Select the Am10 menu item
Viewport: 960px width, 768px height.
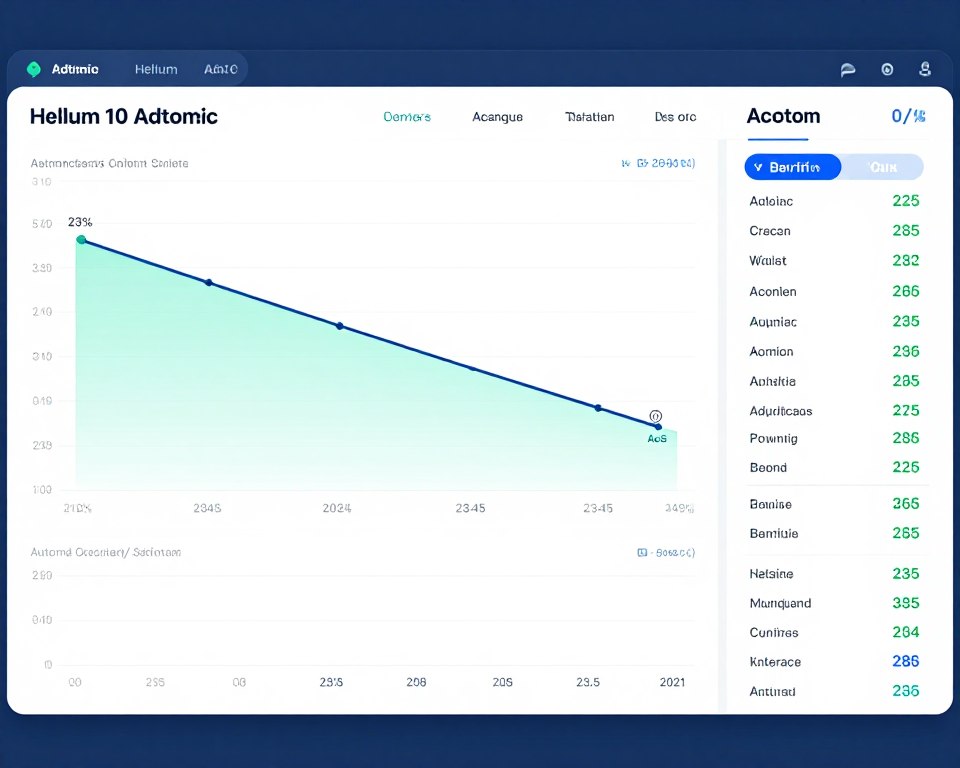pyautogui.click(x=219, y=69)
